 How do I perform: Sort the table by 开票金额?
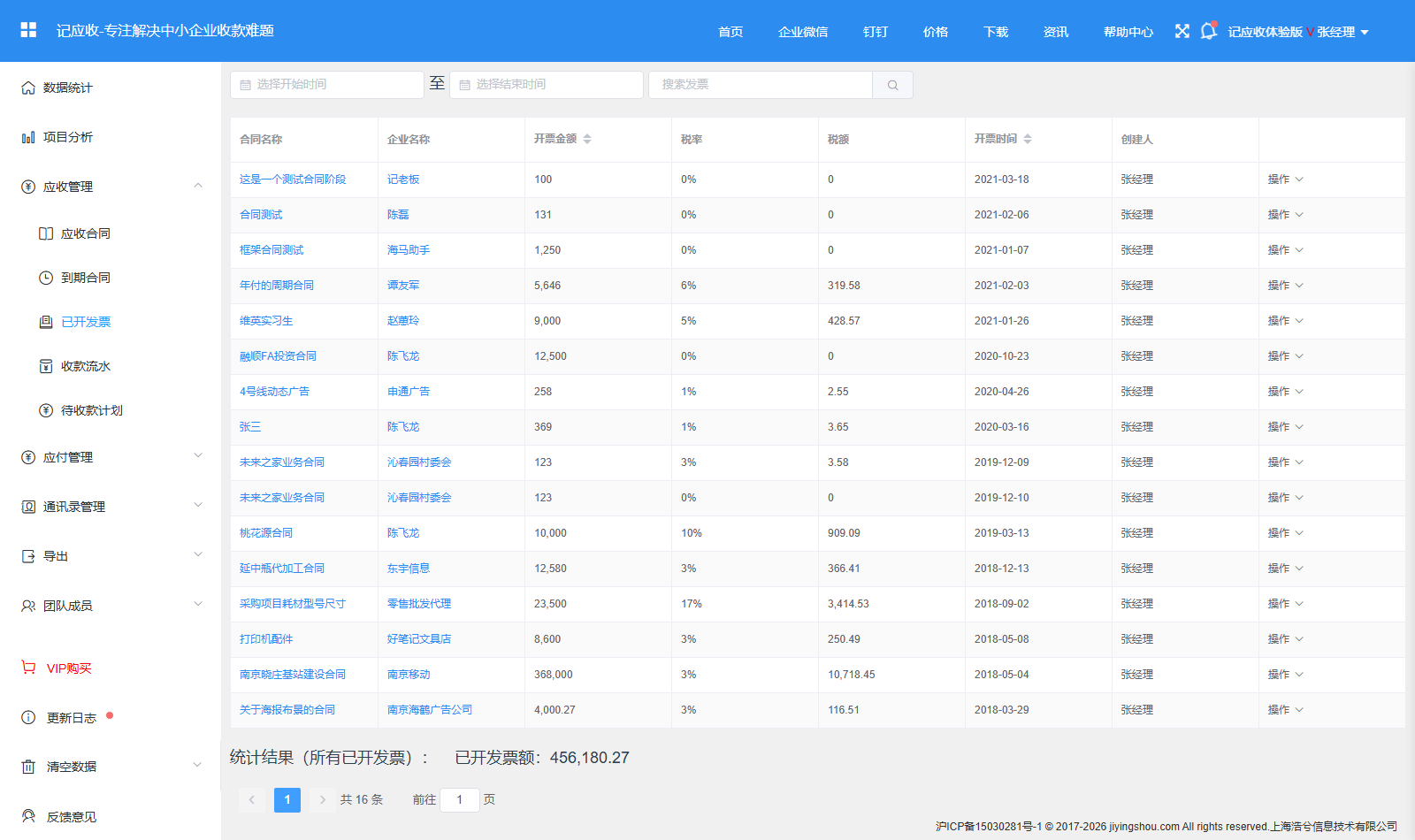(587, 139)
